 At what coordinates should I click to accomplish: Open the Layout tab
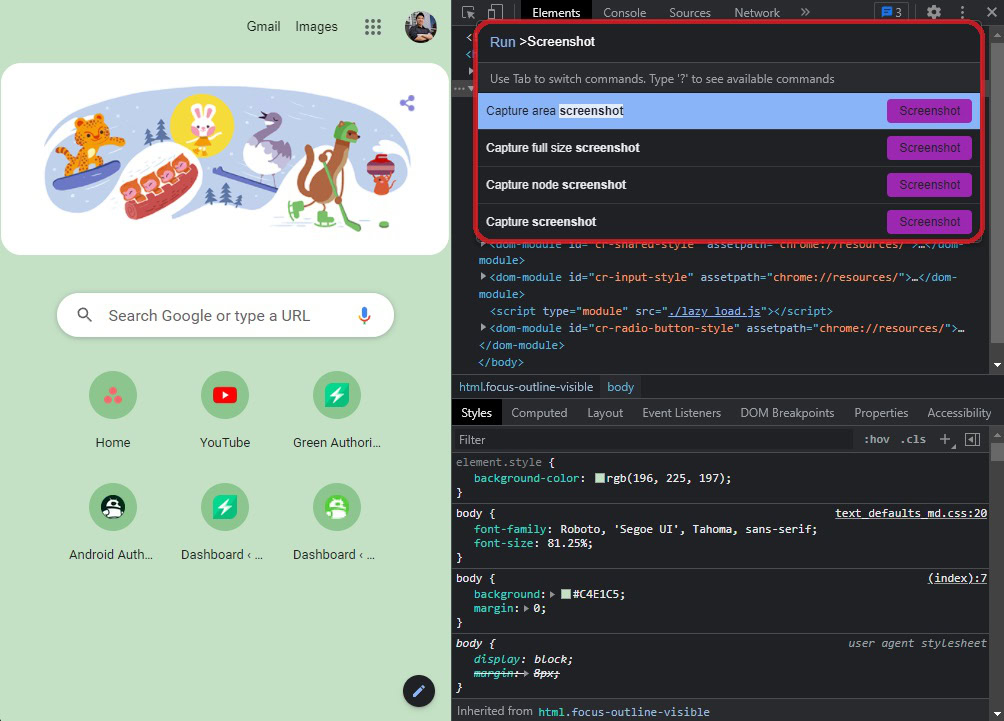605,413
